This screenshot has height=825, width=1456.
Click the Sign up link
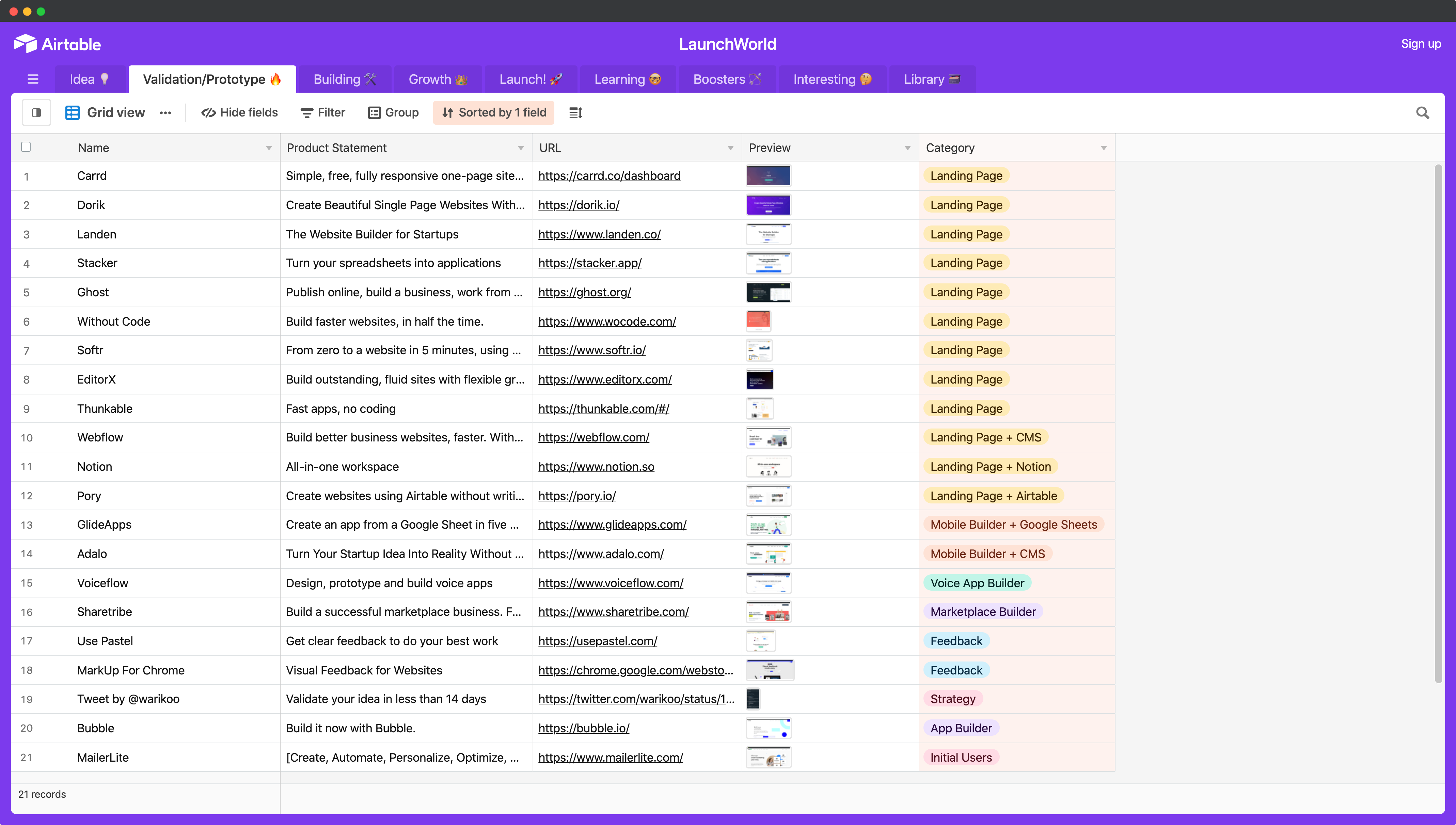coord(1421,44)
